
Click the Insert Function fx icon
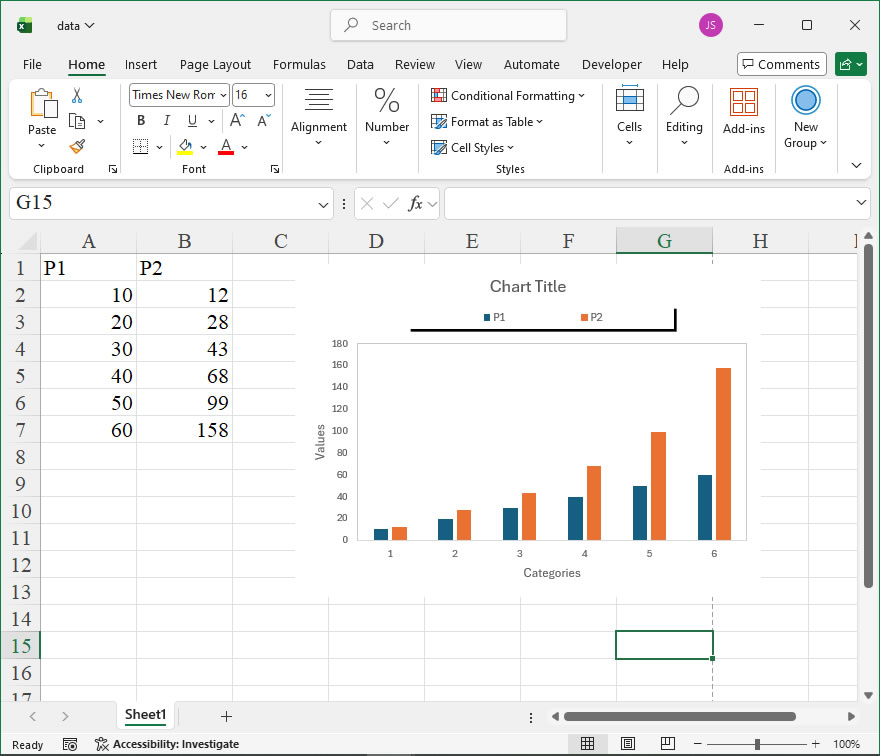point(416,203)
